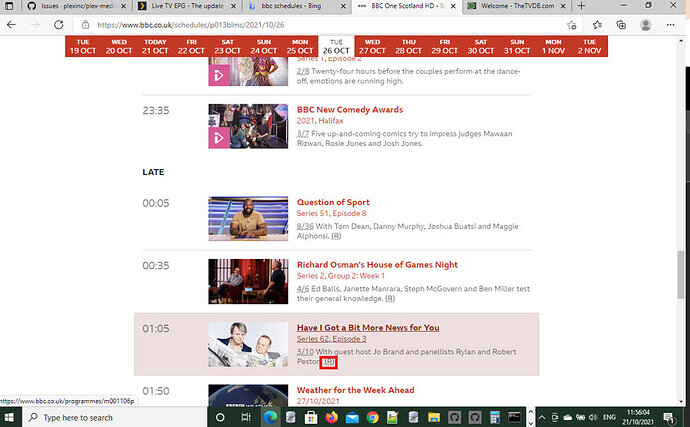The image size is (690, 427).
Task: Open BBC New Comedy Awards programme link
Action: coord(350,110)
